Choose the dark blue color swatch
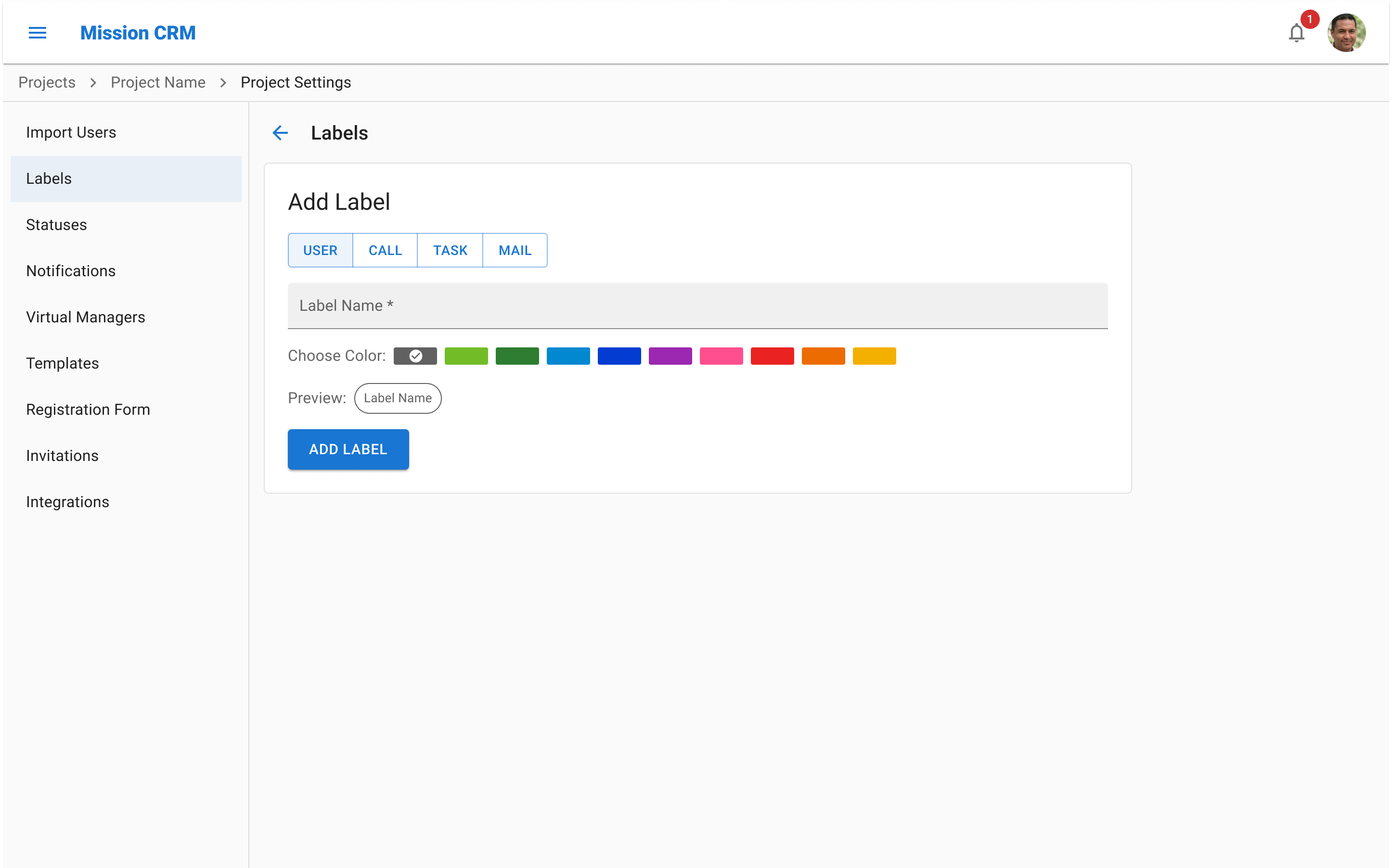 click(x=619, y=356)
